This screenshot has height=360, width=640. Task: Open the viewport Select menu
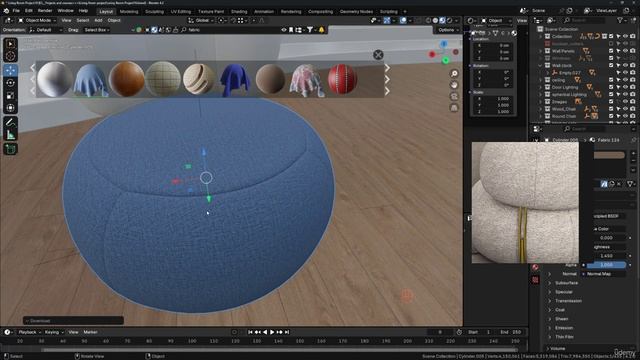82,20
